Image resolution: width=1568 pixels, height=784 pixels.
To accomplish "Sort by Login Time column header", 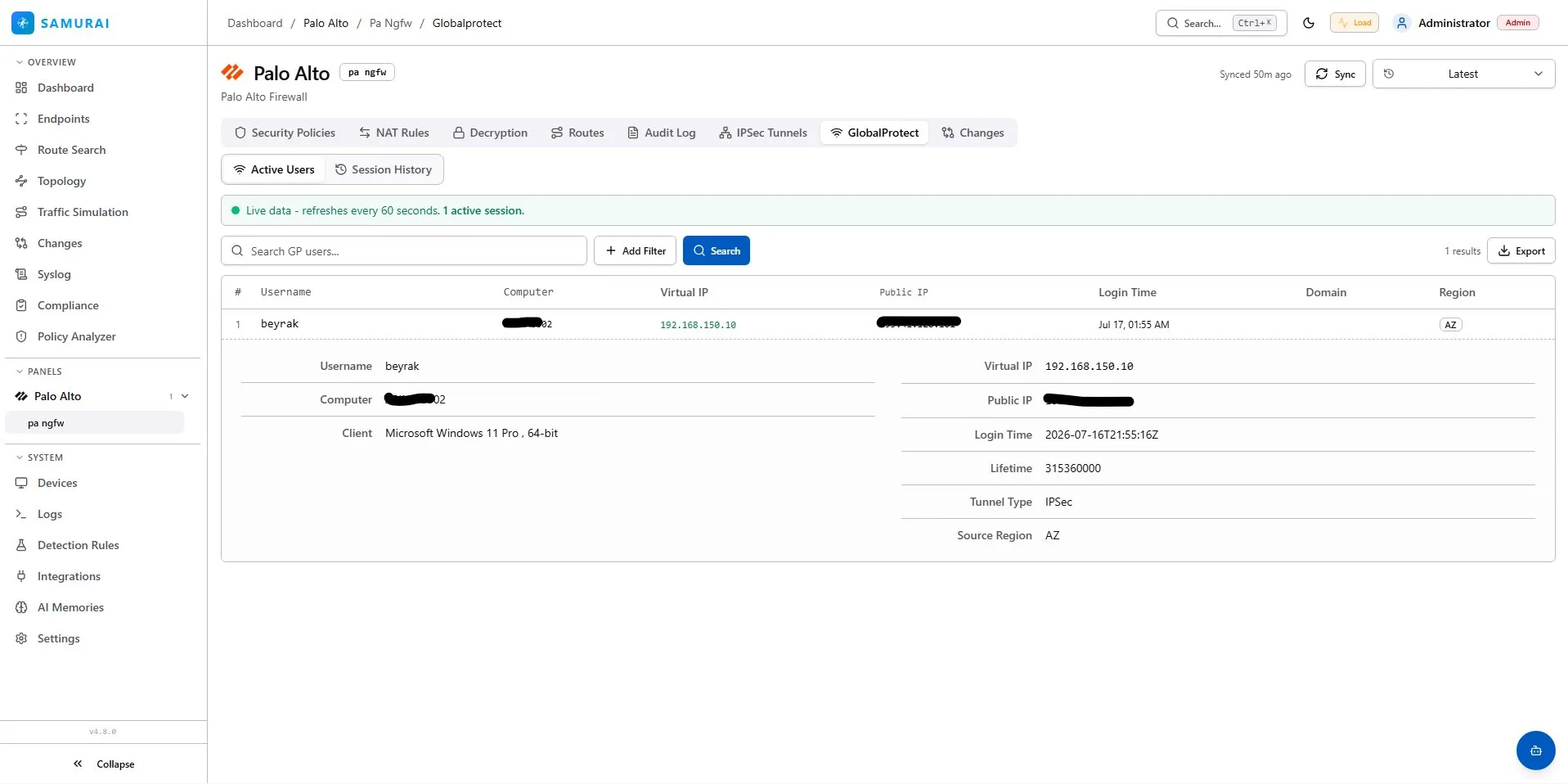I will tap(1127, 292).
